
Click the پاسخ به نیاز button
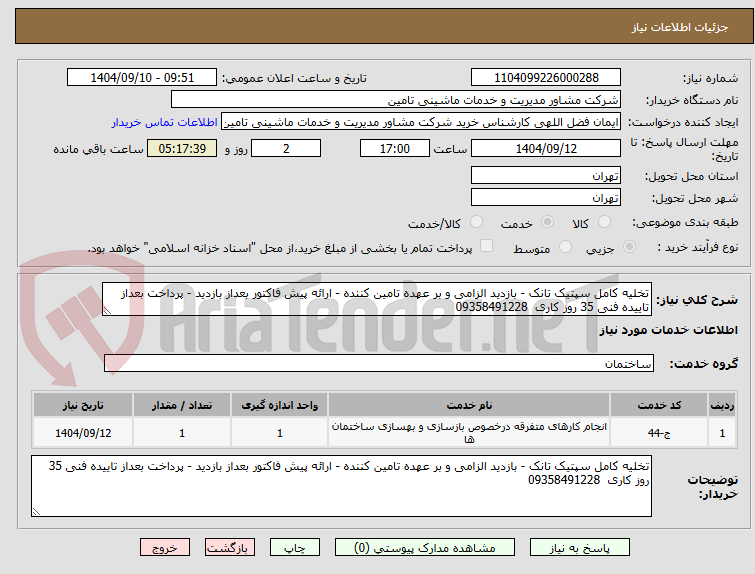tap(580, 548)
